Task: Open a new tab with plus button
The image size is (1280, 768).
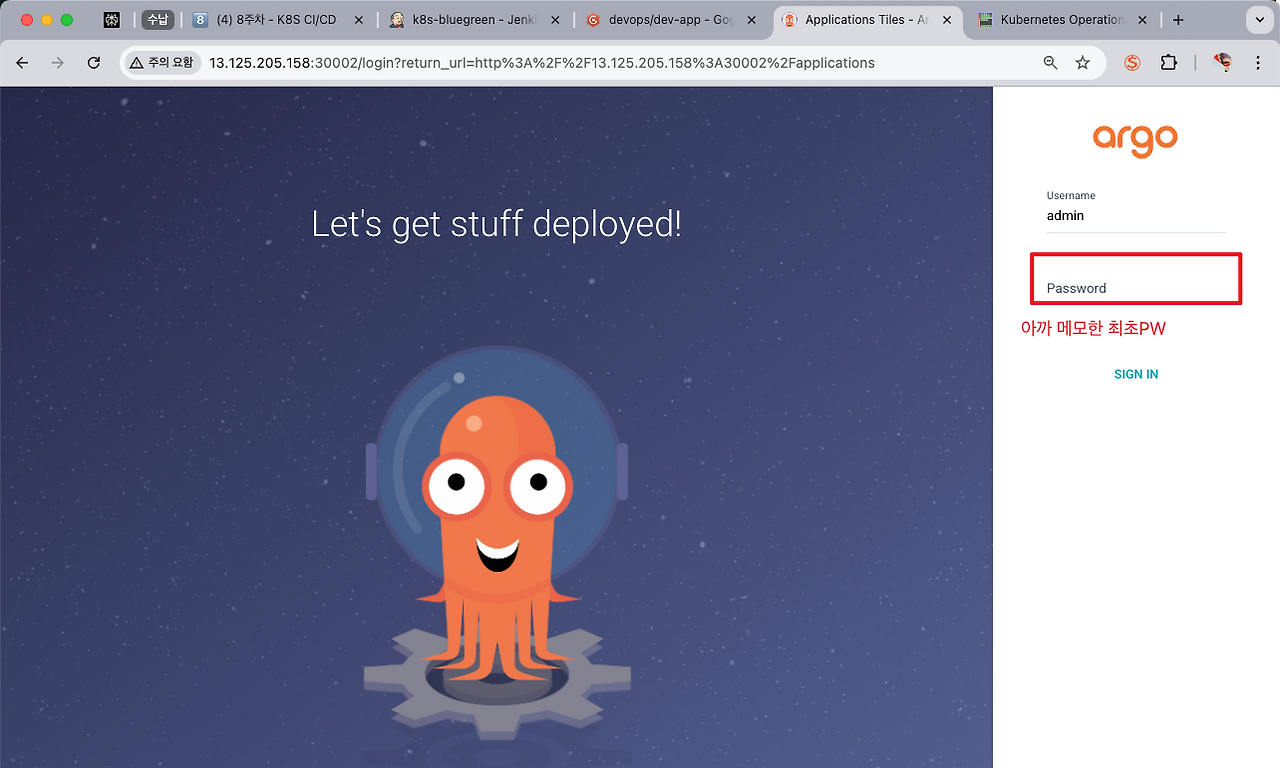Action: (1178, 20)
